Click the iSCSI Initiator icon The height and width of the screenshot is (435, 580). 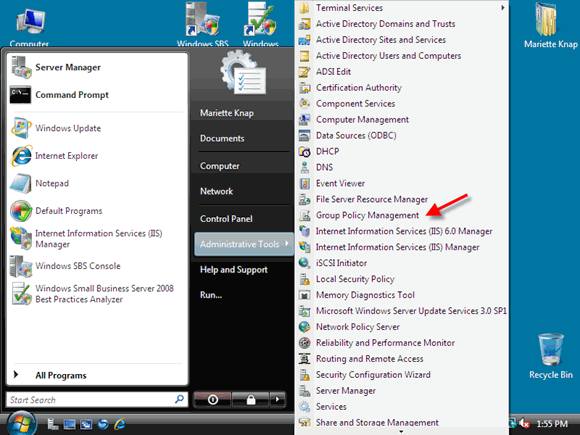(x=304, y=263)
